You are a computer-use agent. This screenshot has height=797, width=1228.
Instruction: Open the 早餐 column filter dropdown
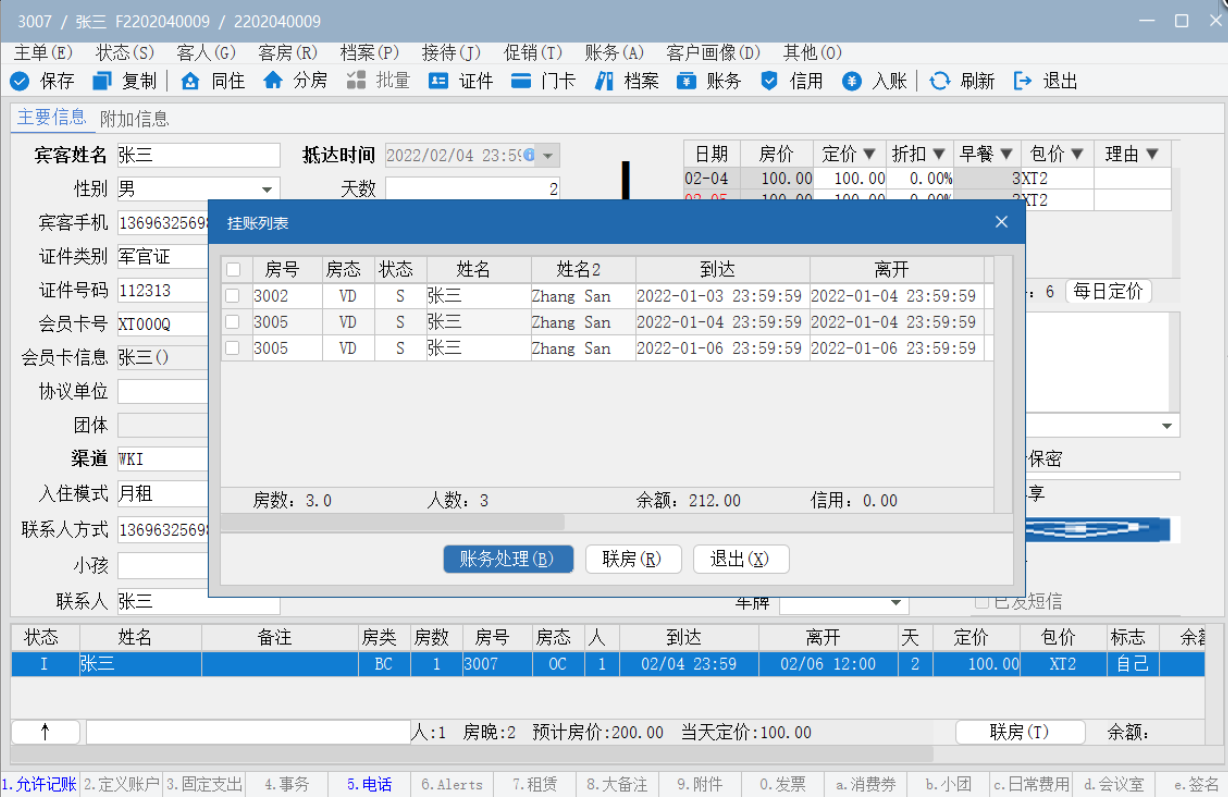1006,154
